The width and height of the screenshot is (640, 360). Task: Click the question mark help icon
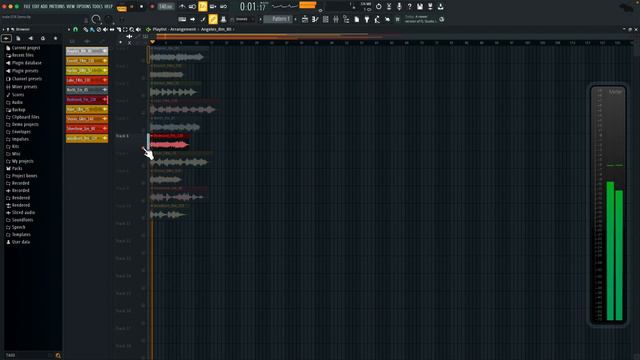click(409, 7)
